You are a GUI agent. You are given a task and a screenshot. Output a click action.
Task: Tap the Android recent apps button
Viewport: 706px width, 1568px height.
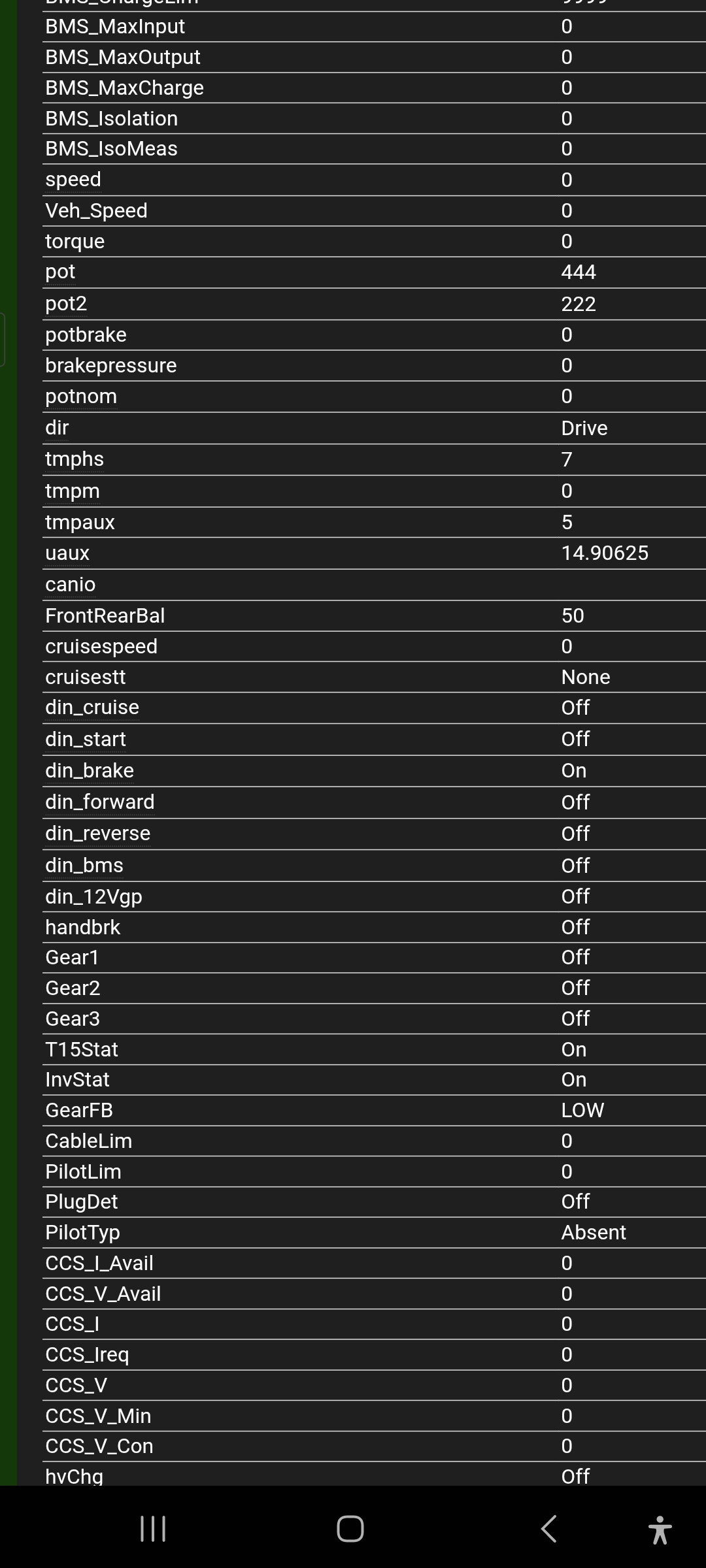pos(153,1529)
